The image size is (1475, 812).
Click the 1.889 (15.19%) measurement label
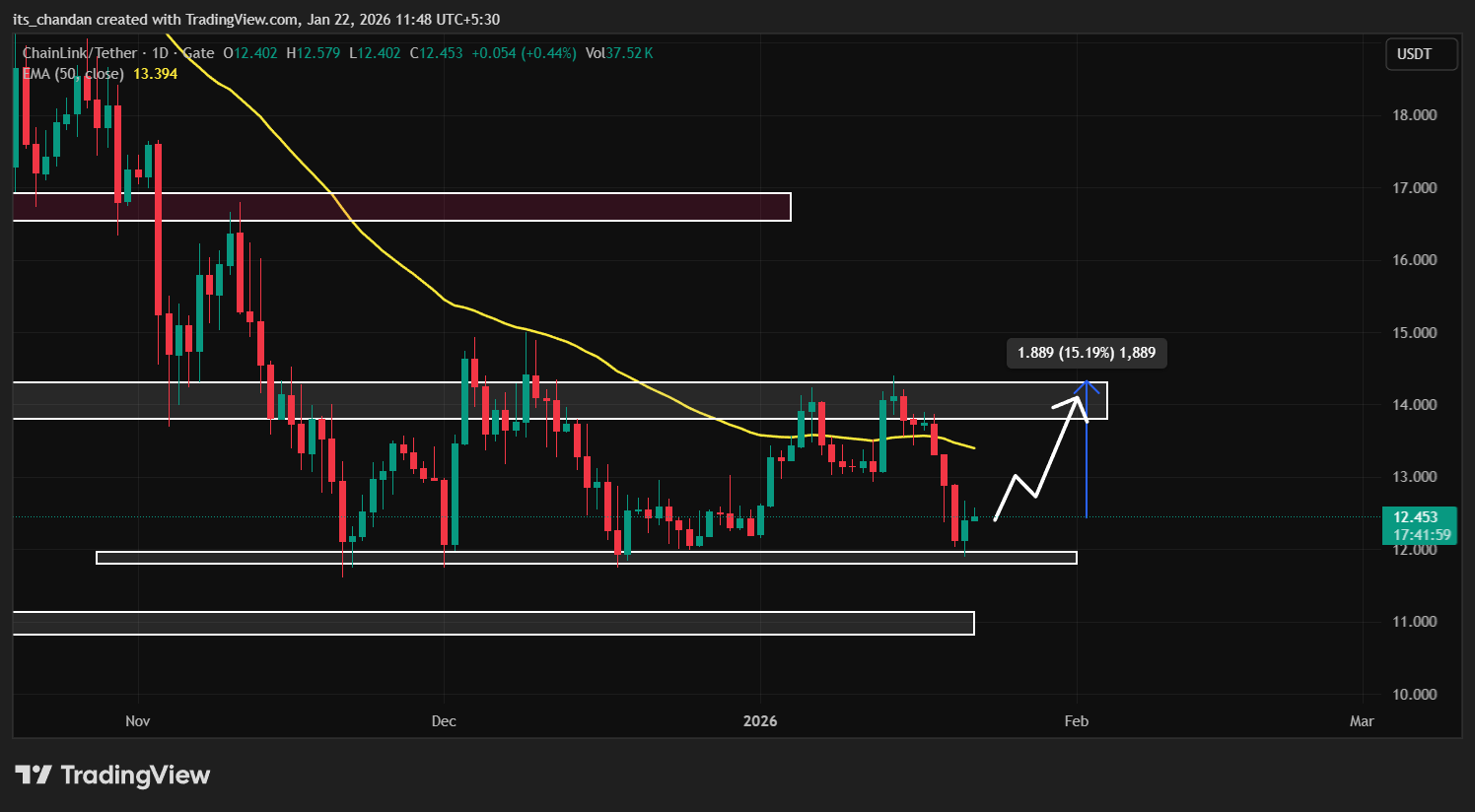pos(1086,353)
